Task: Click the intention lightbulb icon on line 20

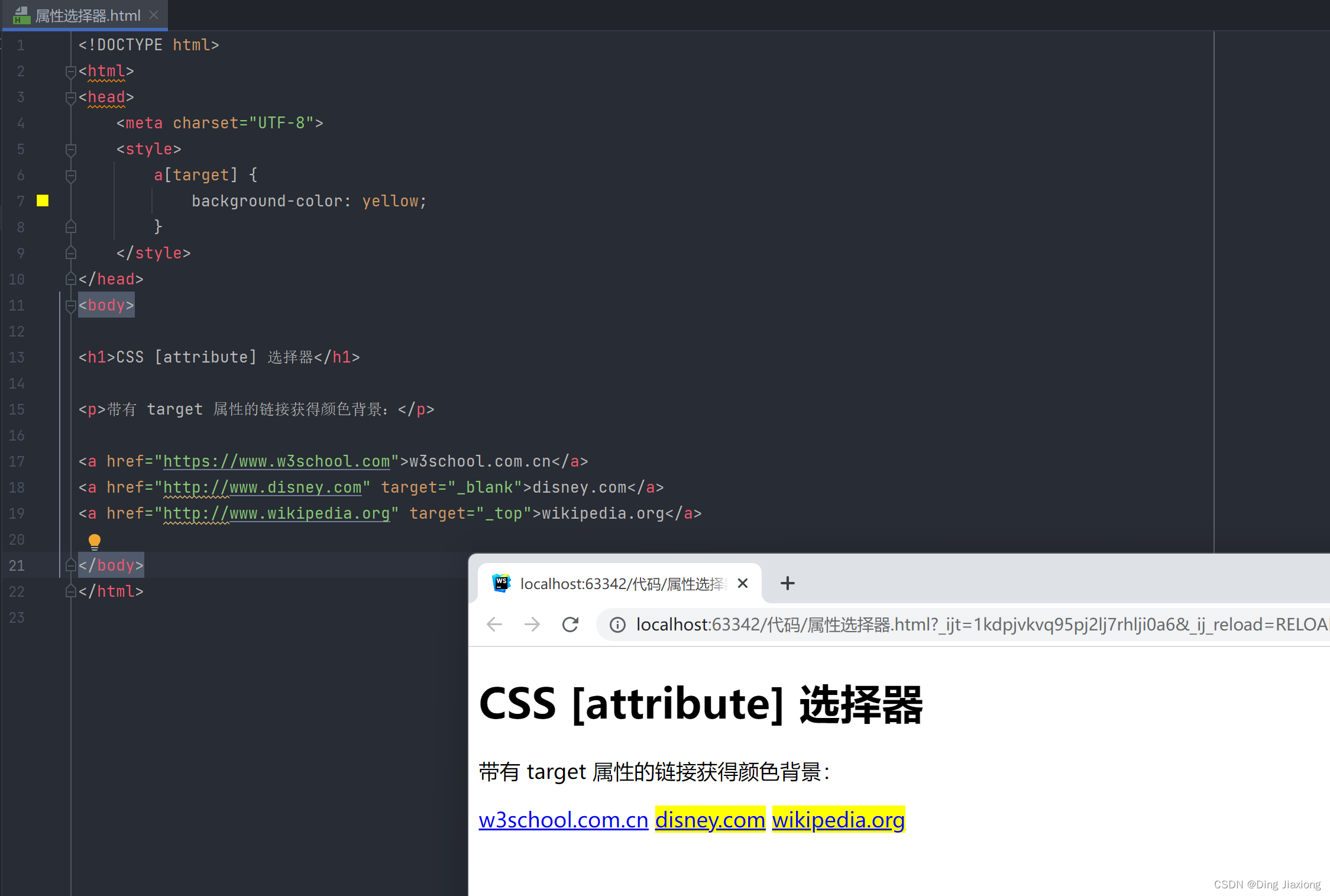Action: [95, 542]
